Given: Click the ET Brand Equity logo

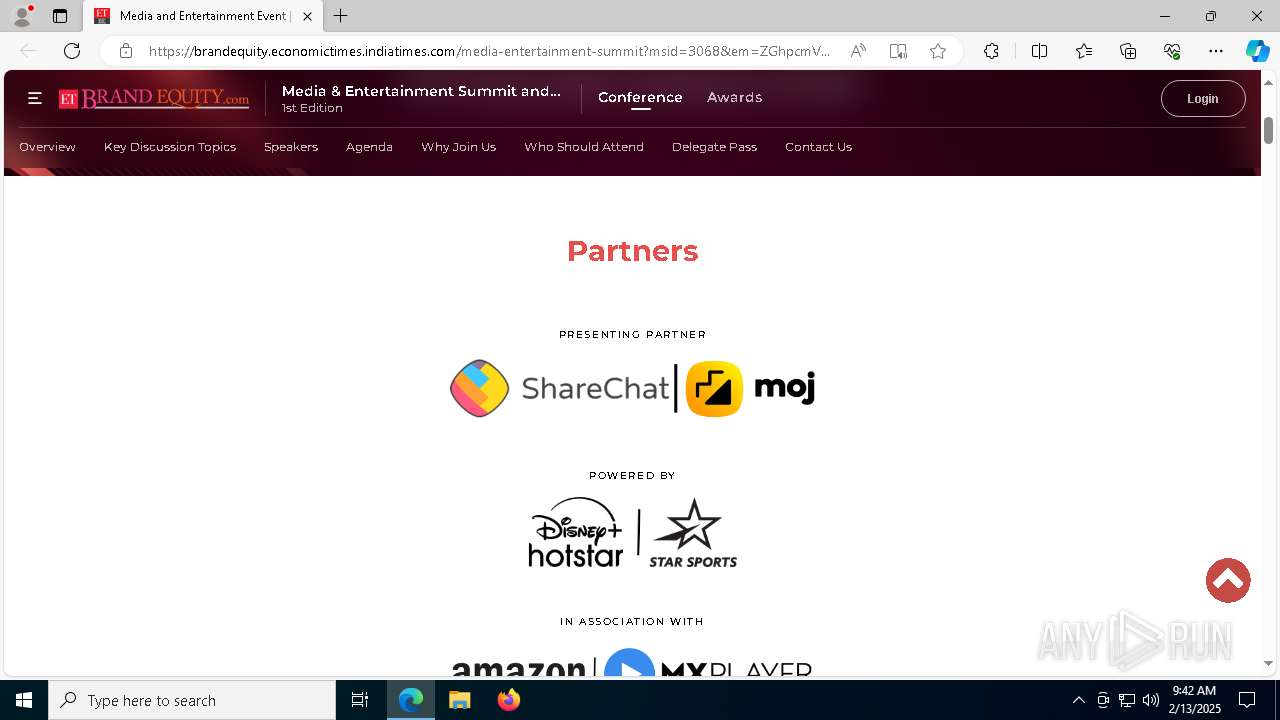Looking at the screenshot, I should (x=154, y=98).
